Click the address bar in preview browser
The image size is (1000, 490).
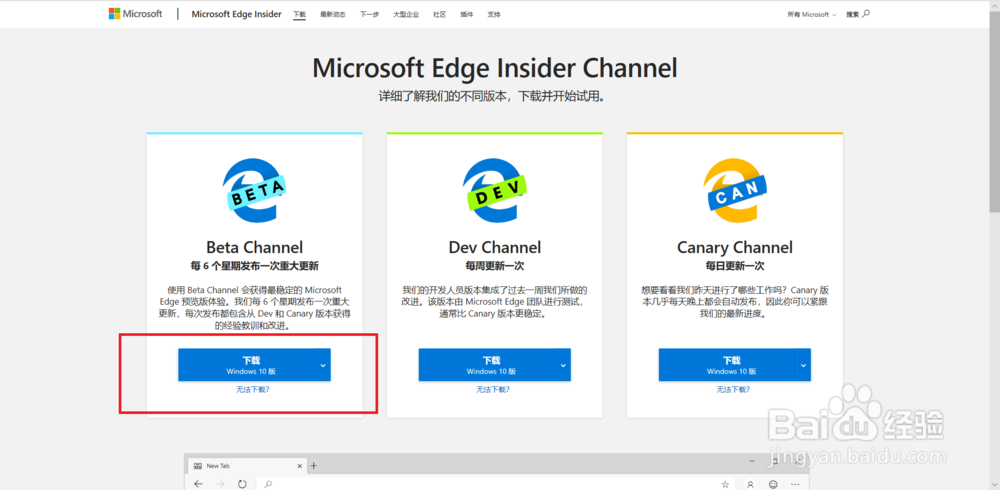[x=494, y=484]
